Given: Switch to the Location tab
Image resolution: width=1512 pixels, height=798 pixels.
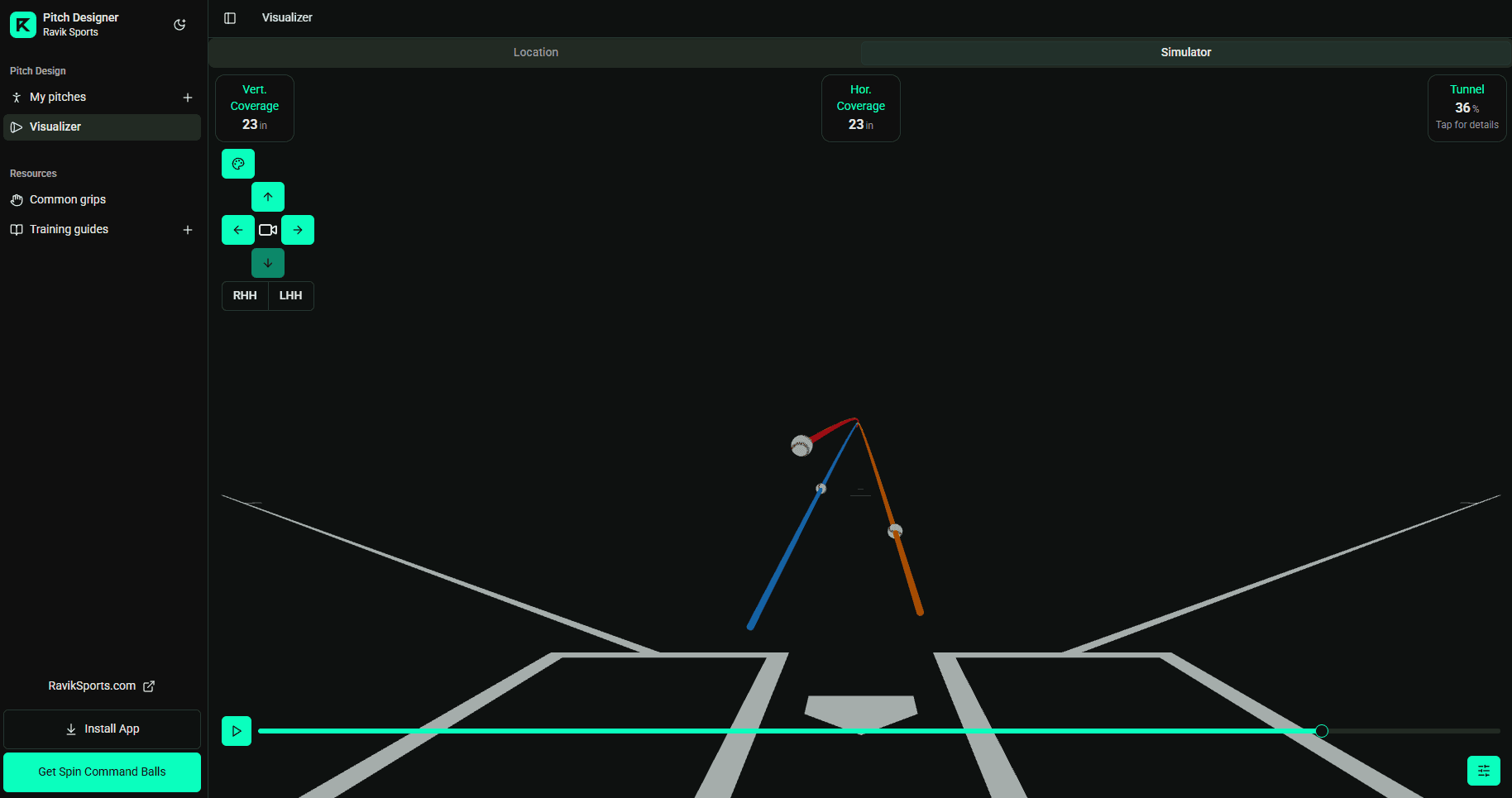Looking at the screenshot, I should coord(535,51).
